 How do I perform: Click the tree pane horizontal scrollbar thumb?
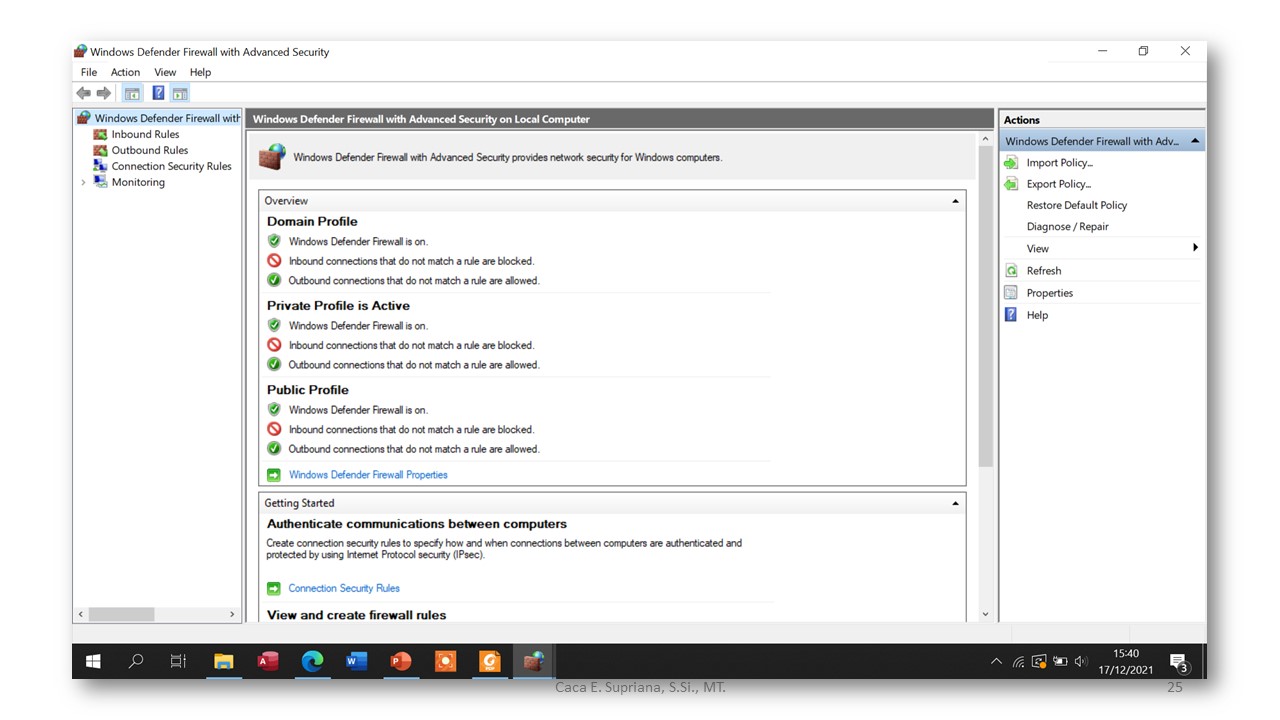pos(121,614)
